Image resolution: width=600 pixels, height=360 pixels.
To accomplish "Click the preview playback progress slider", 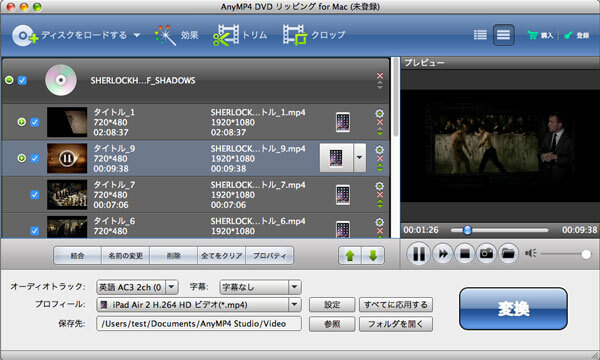I will 500,230.
